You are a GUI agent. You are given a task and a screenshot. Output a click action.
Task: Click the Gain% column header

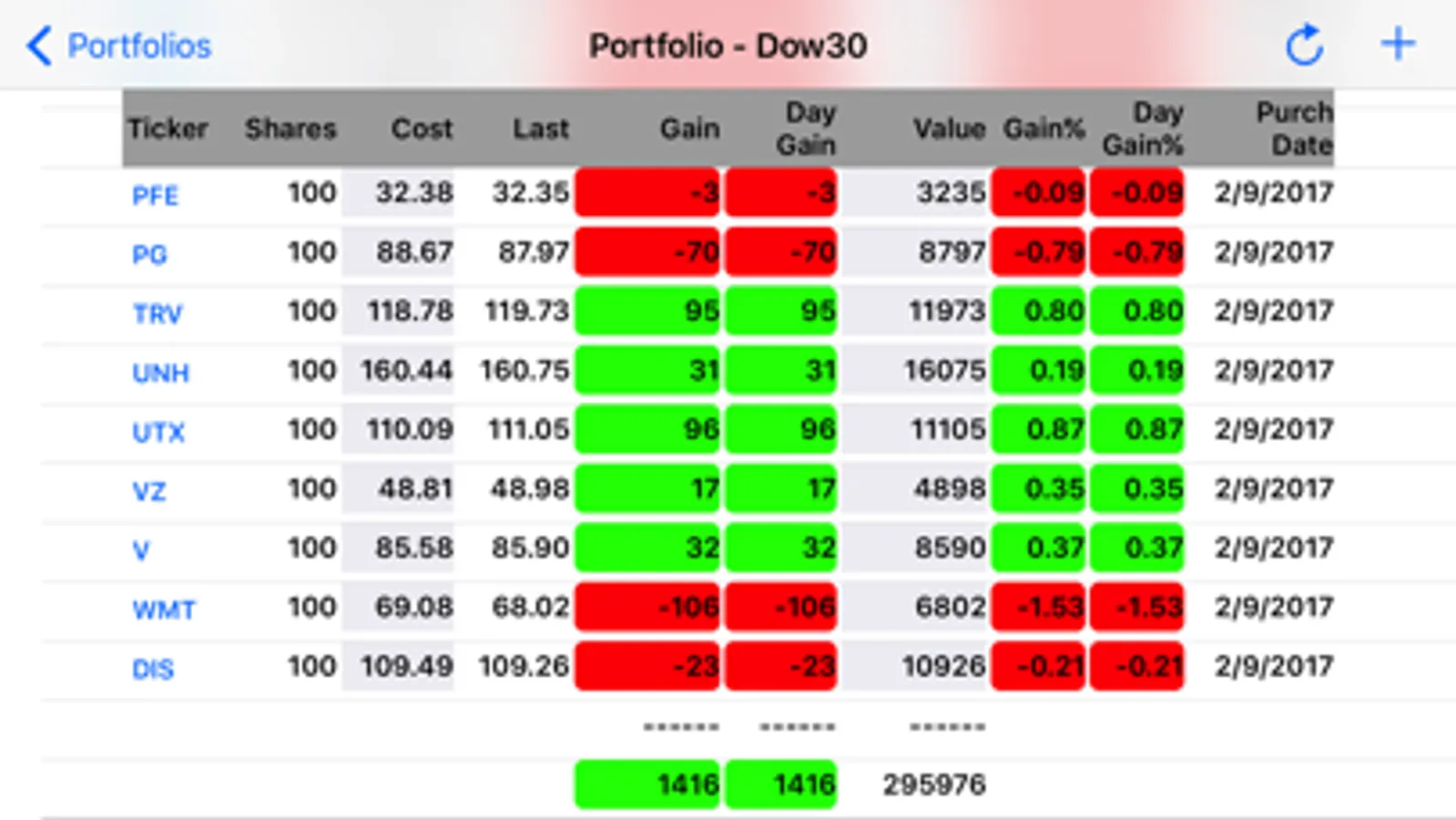[1044, 128]
